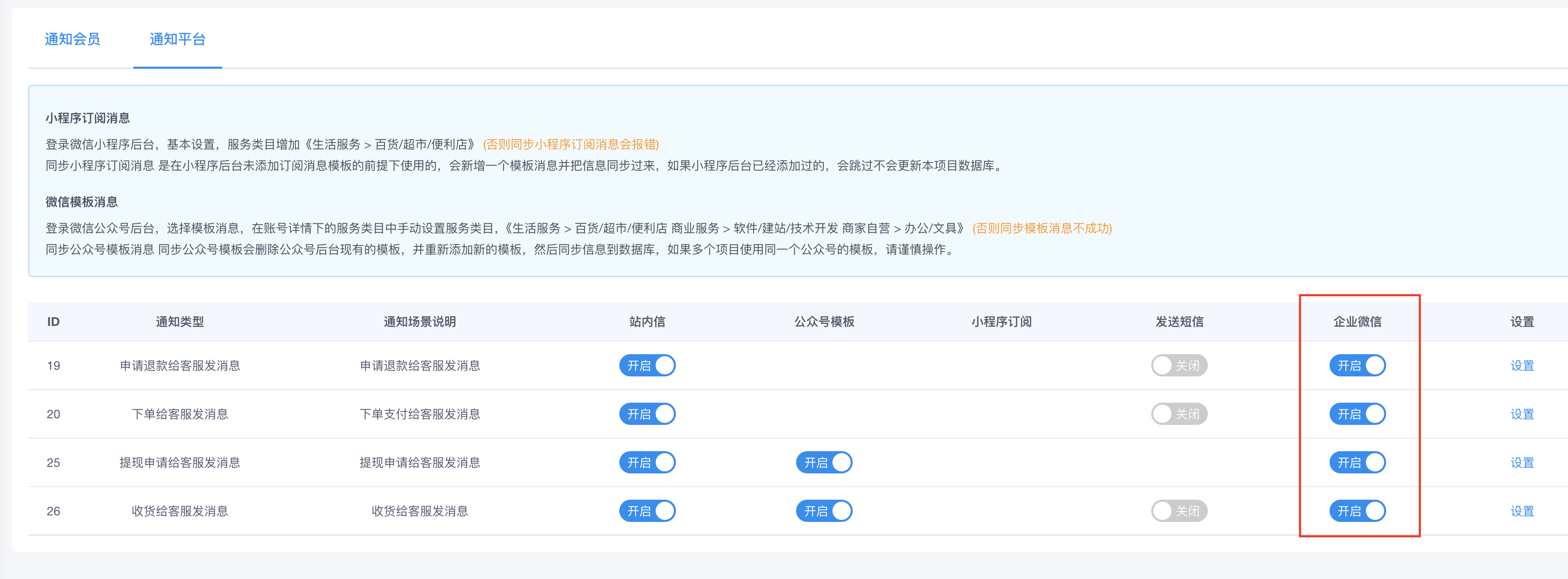Enable 发送短信 for 下单给客服发消息

click(1179, 414)
